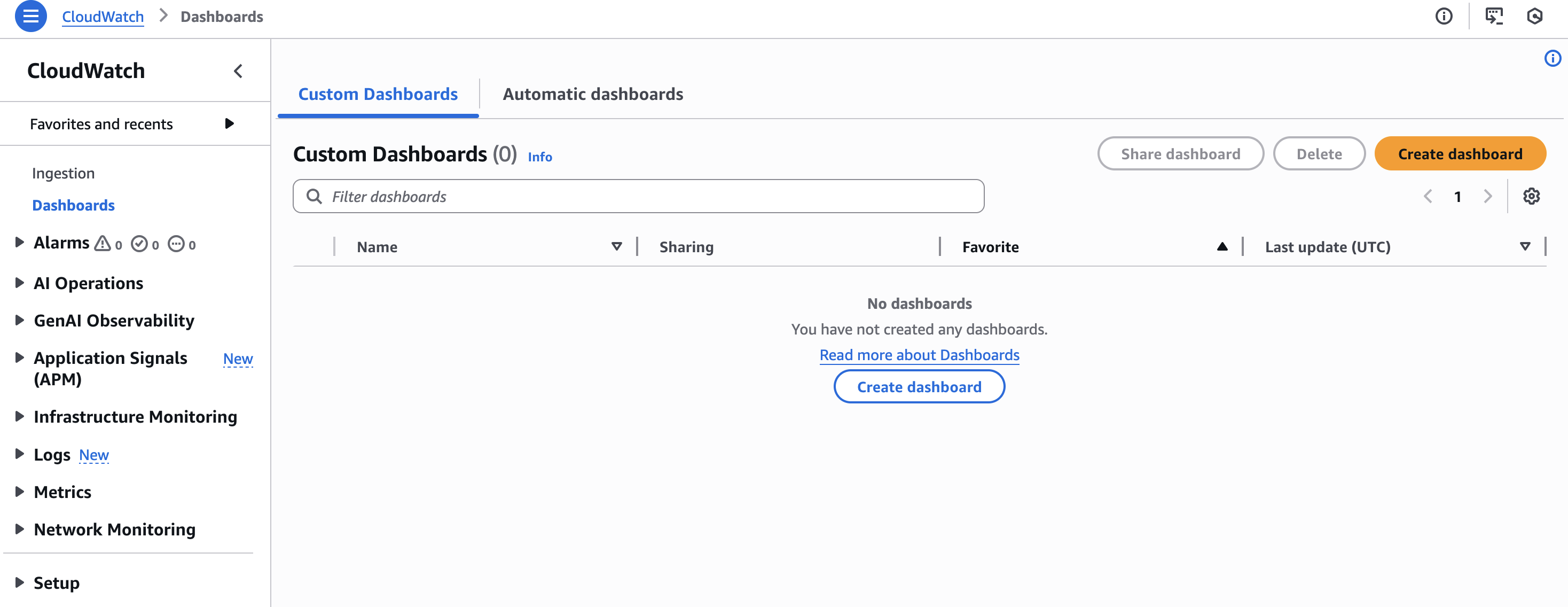This screenshot has width=1568, height=607.
Task: Sort by Last update (UTC) arrow
Action: click(x=1525, y=246)
